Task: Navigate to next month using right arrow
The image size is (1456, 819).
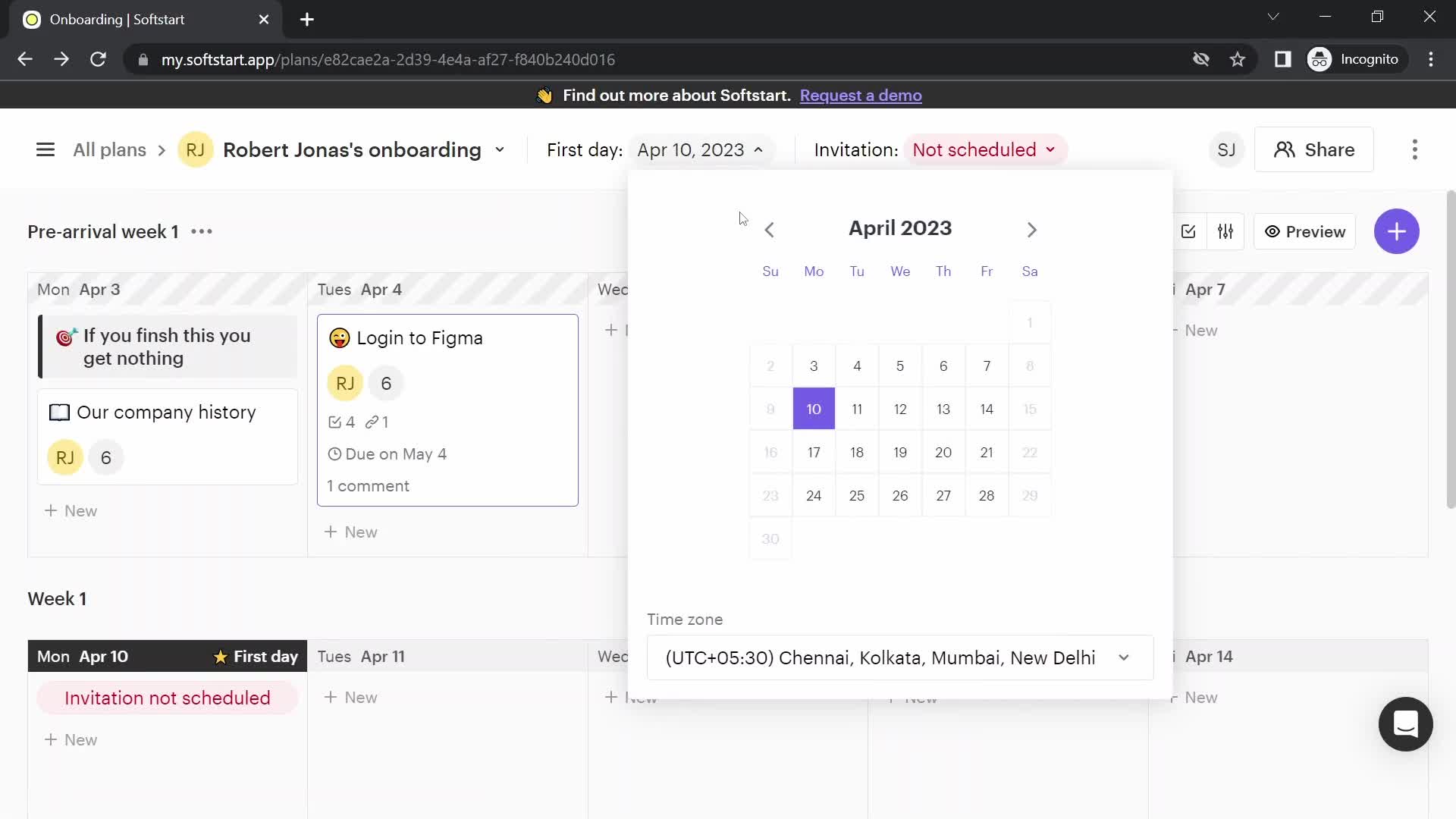Action: click(1032, 229)
